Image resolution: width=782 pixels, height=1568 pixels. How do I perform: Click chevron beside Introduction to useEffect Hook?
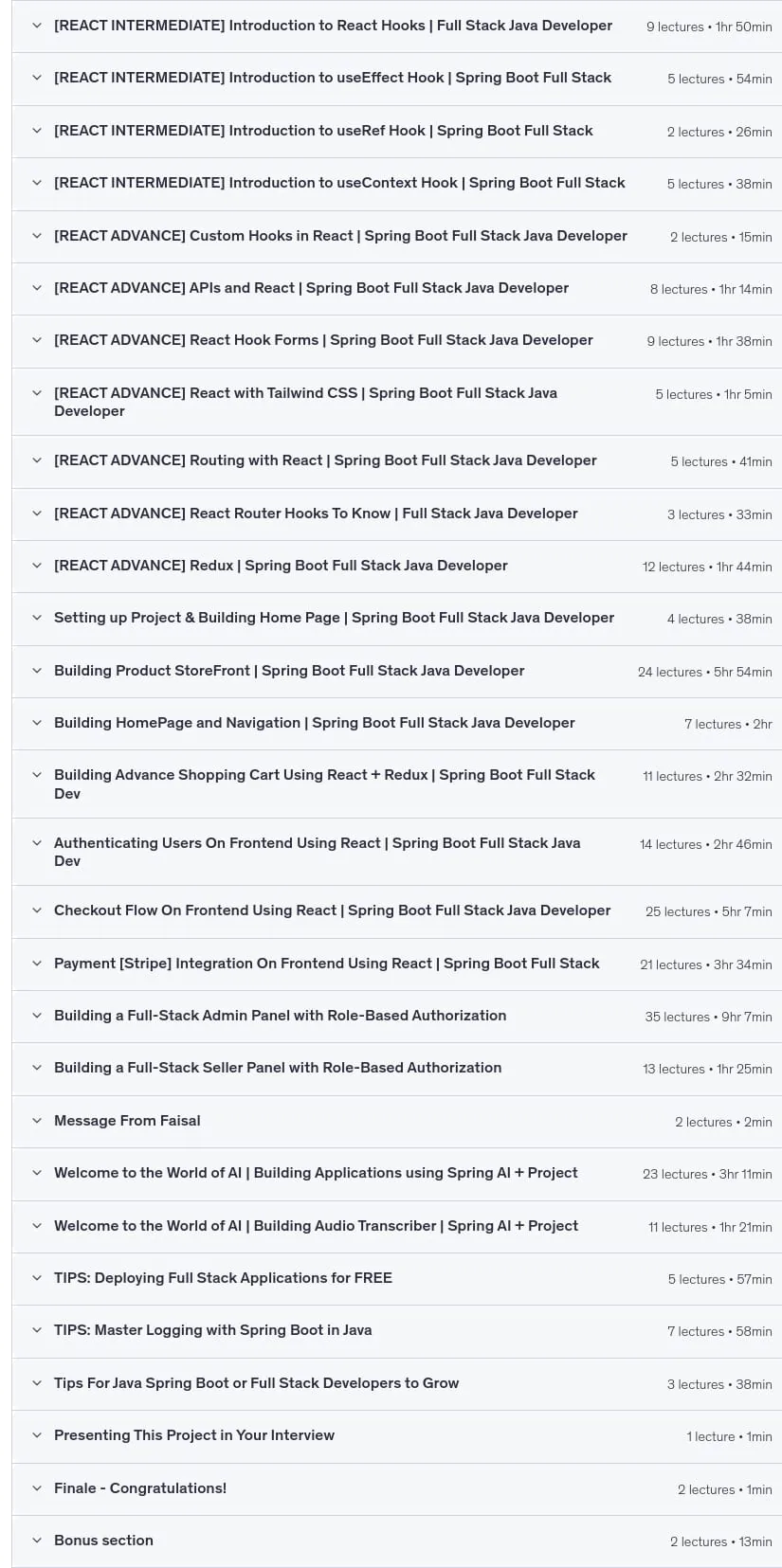[37, 78]
